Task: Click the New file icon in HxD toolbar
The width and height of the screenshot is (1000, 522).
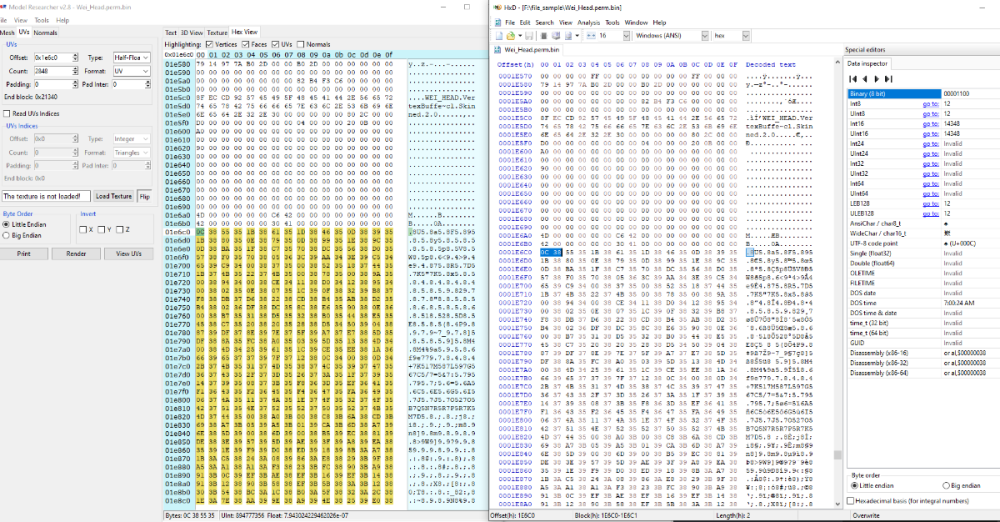Action: pos(499,36)
